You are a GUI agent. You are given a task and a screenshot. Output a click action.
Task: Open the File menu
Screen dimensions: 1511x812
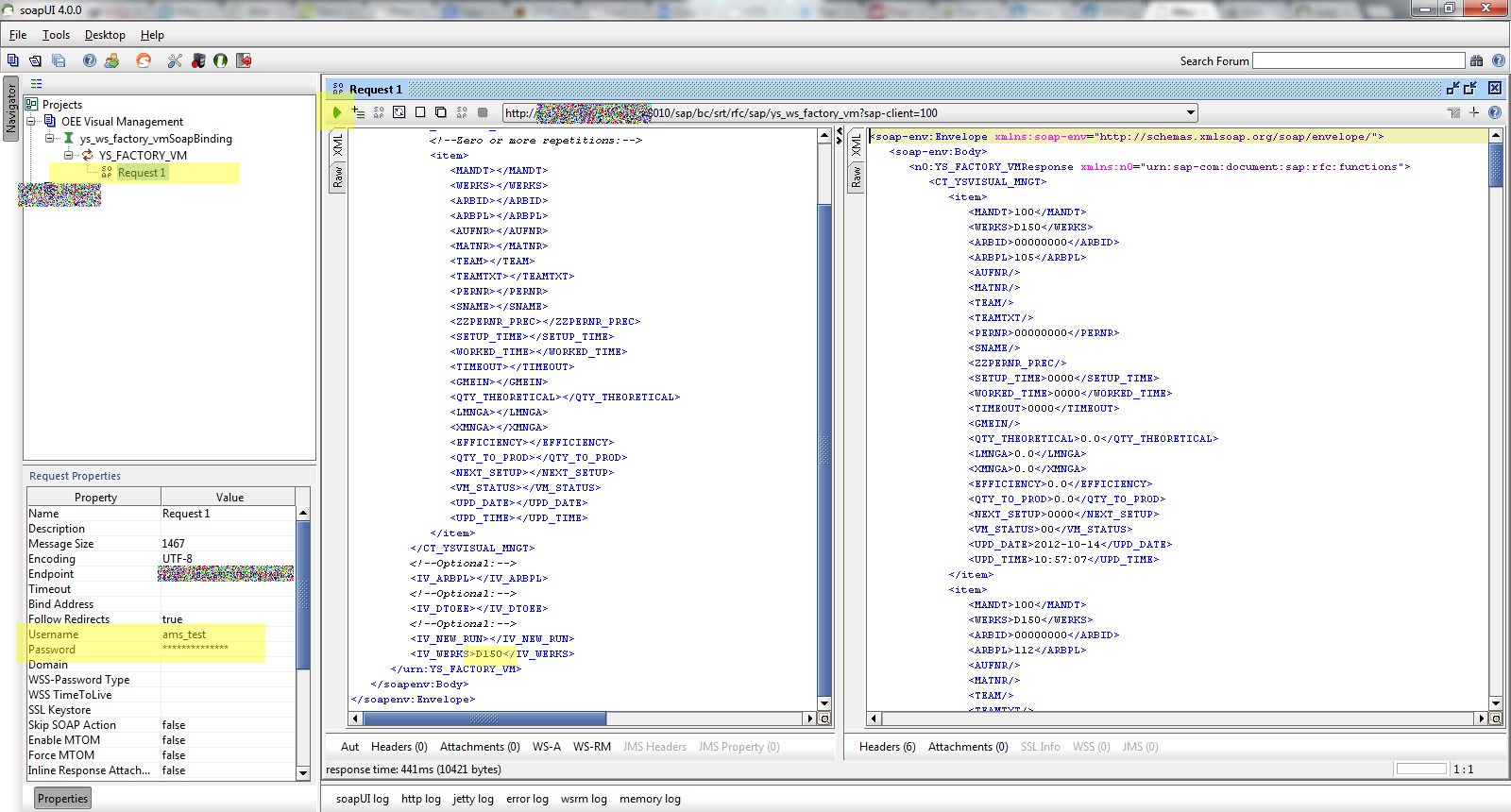(18, 35)
